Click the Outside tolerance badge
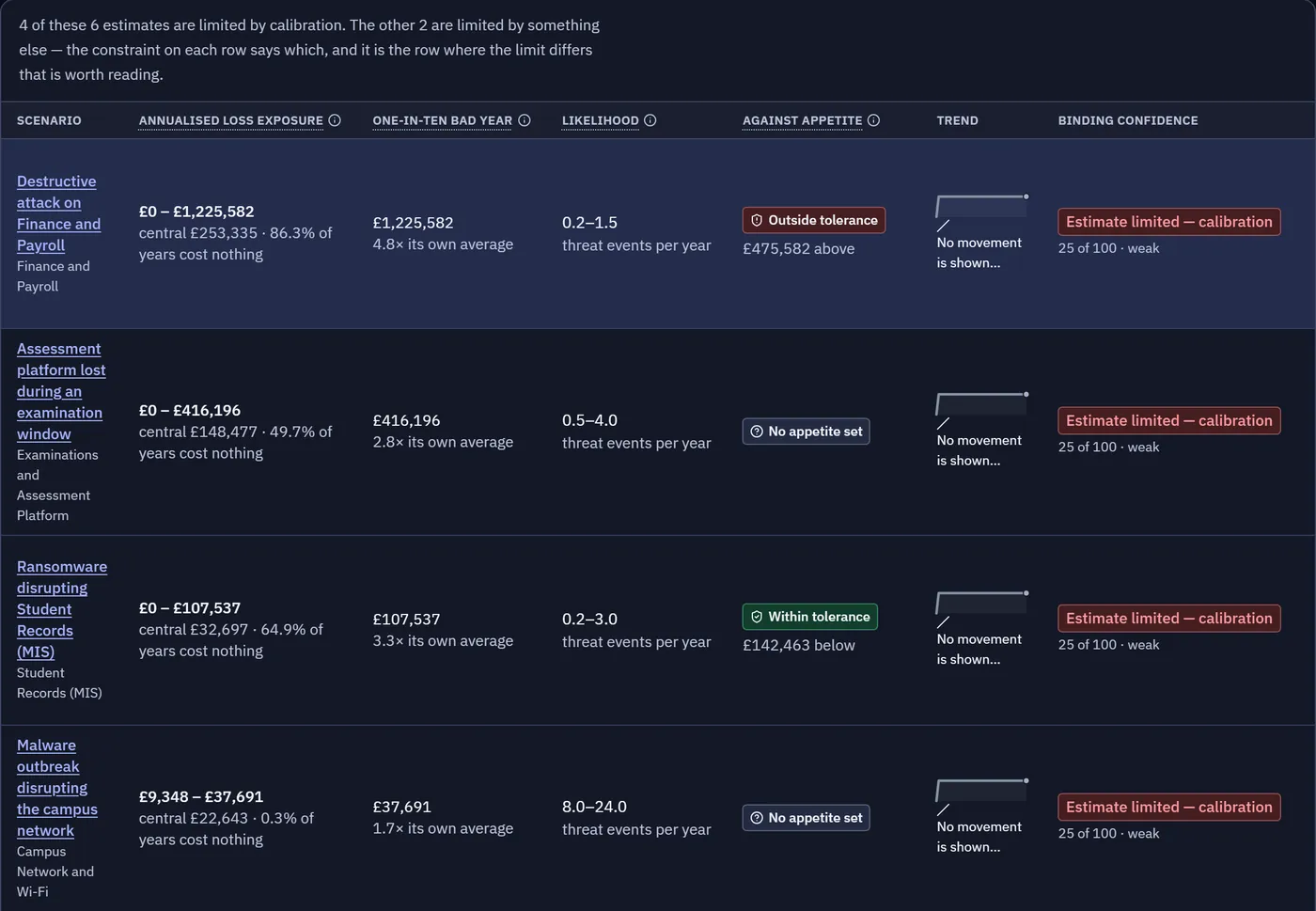This screenshot has width=1316, height=911. [x=814, y=220]
